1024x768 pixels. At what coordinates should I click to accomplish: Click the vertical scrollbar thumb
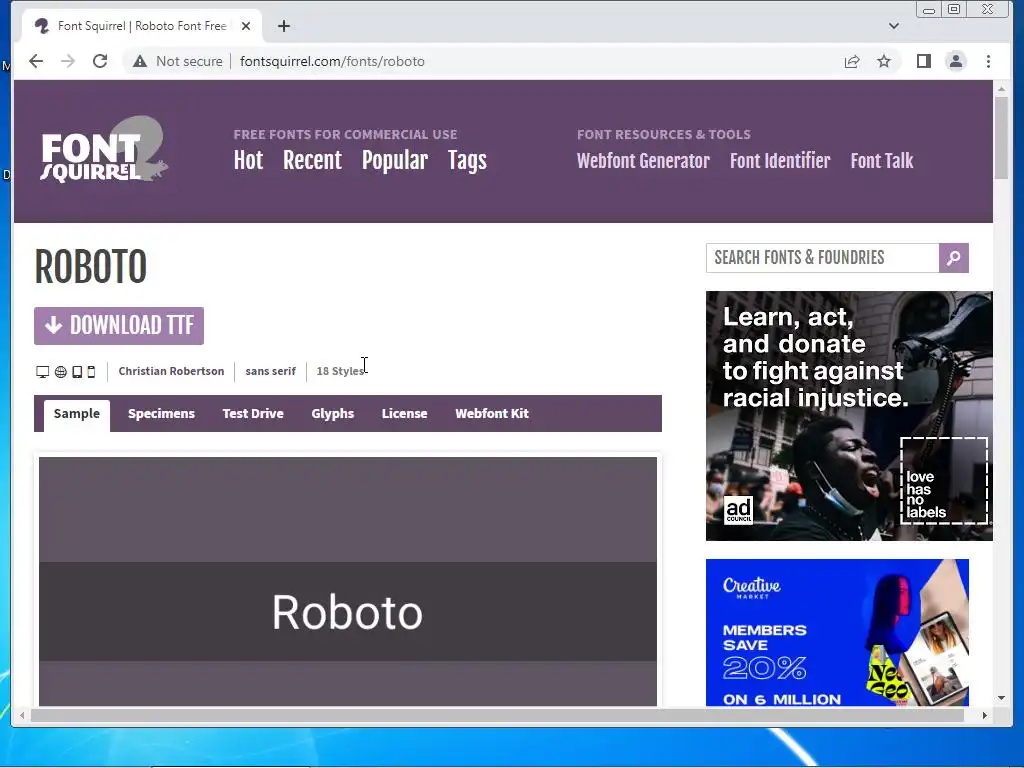pyautogui.click(x=1001, y=138)
